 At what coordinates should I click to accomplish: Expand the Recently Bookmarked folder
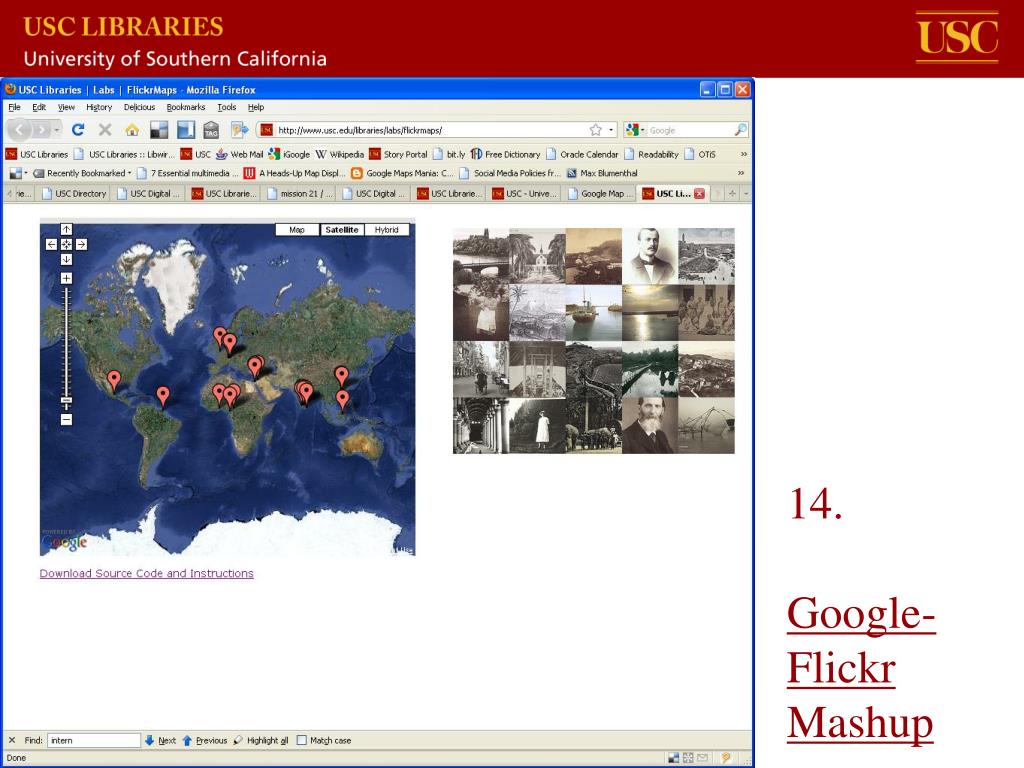(82, 173)
